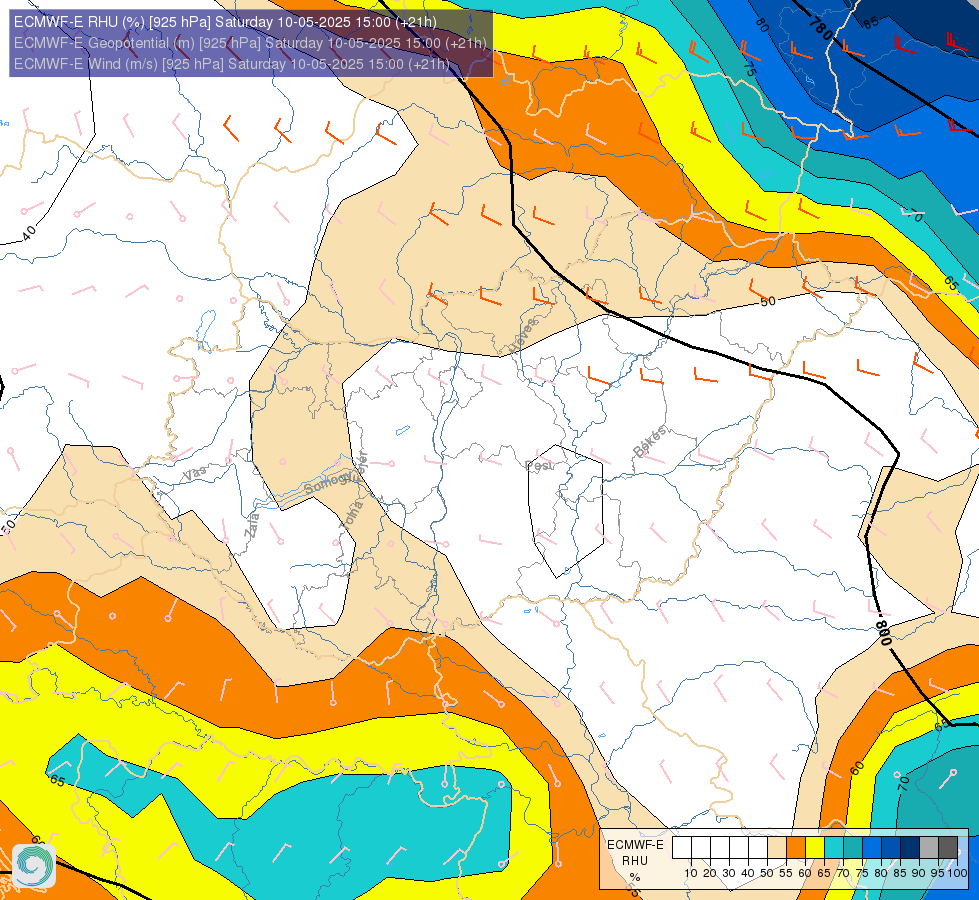979x900 pixels.
Task: Pick the orange 55–60 legend swatch
Action: point(795,847)
